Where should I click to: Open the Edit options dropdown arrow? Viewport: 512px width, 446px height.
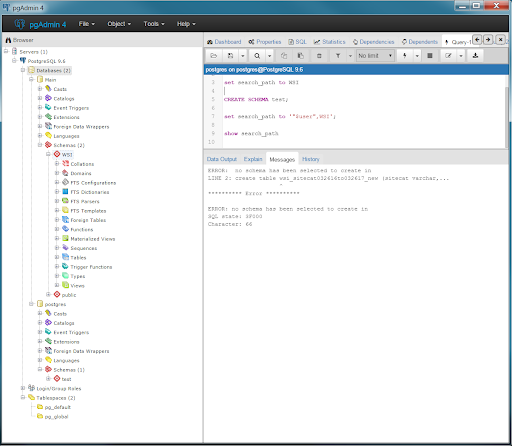point(461,56)
